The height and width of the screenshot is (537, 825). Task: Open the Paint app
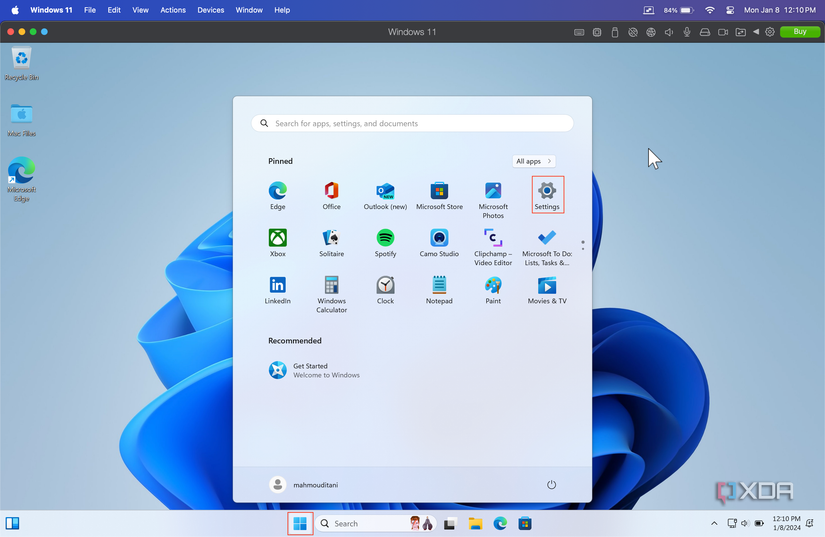pos(493,290)
